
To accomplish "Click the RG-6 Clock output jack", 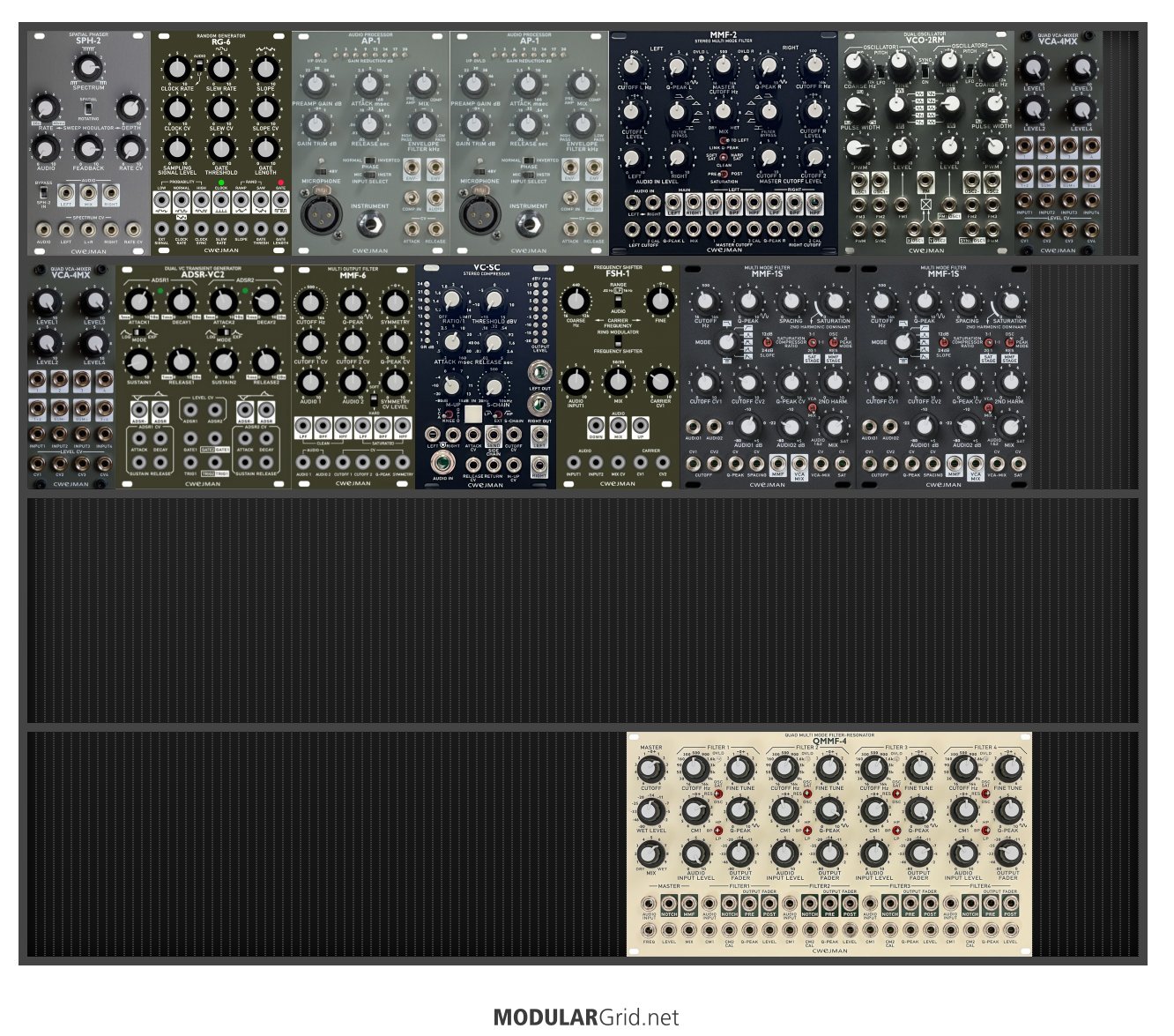I will 221,201.
